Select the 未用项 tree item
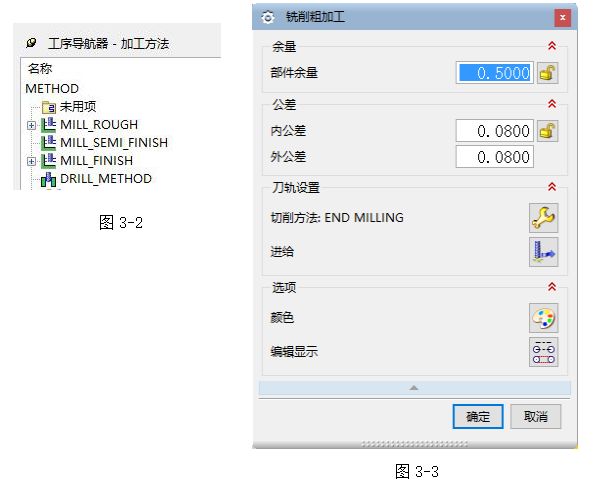The image size is (611, 480). click(x=78, y=106)
